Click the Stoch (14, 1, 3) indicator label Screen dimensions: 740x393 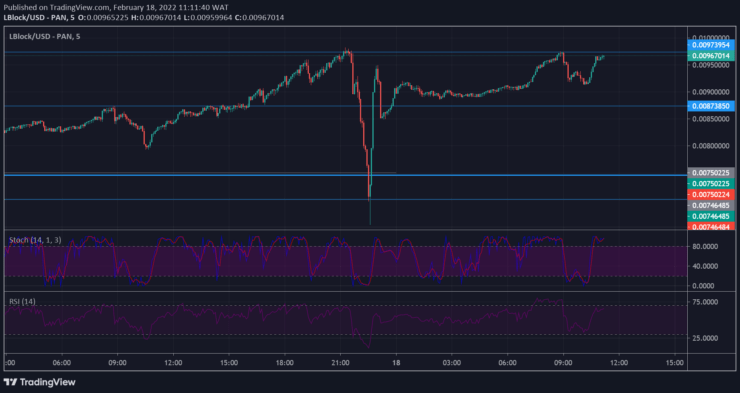[x=35, y=240]
